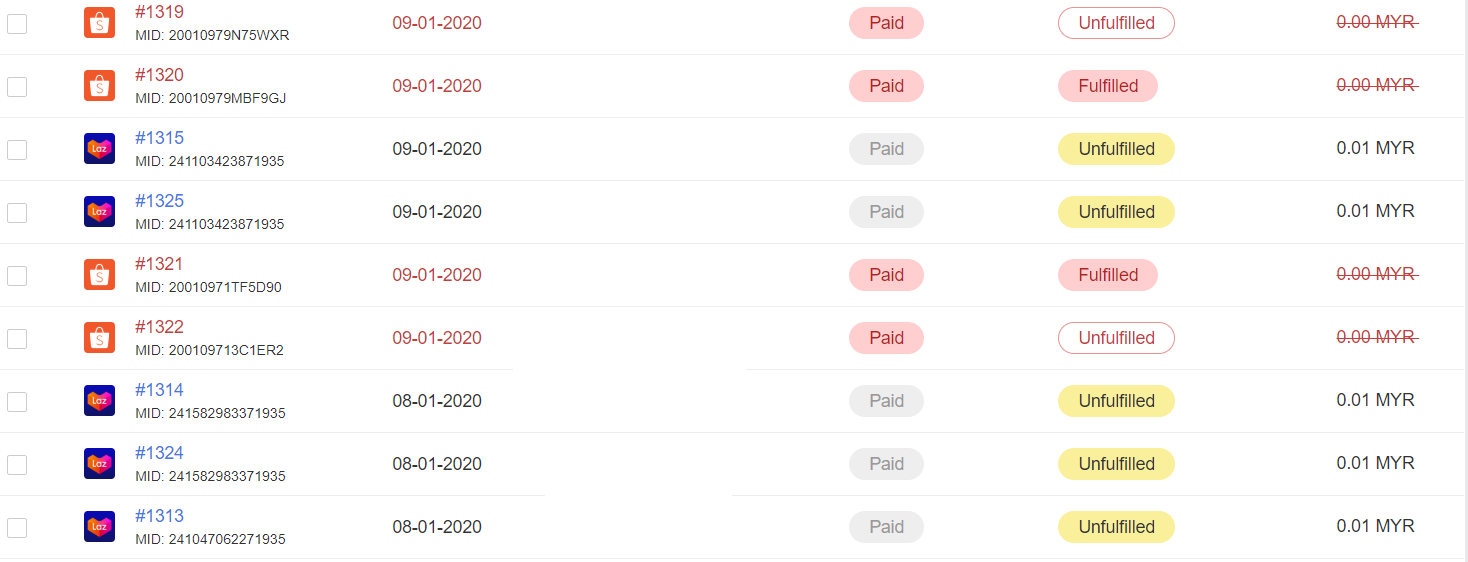This screenshot has height=562, width=1468.
Task: Open order #1320 details link
Action: (160, 75)
